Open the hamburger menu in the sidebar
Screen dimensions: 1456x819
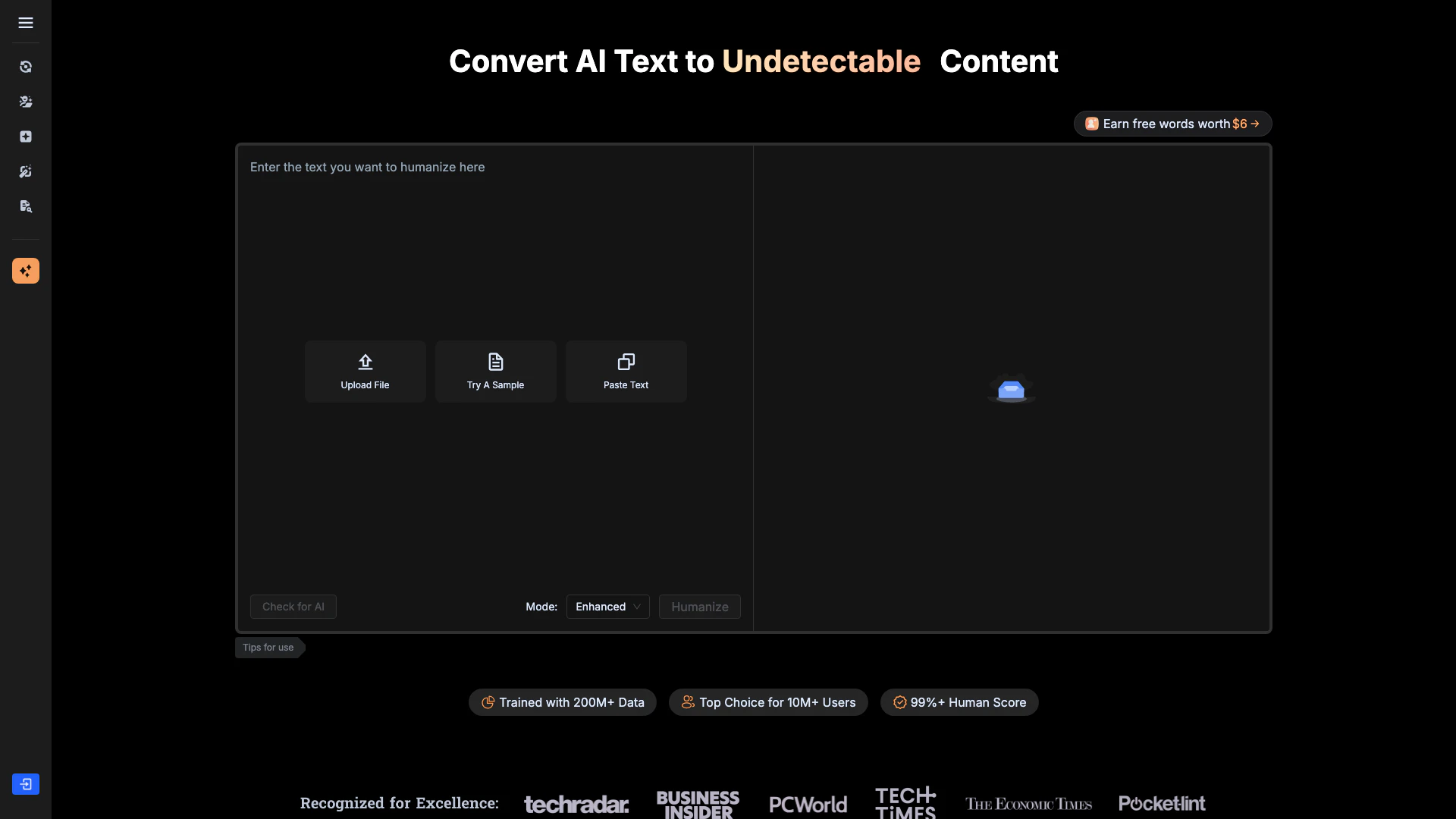(x=26, y=23)
